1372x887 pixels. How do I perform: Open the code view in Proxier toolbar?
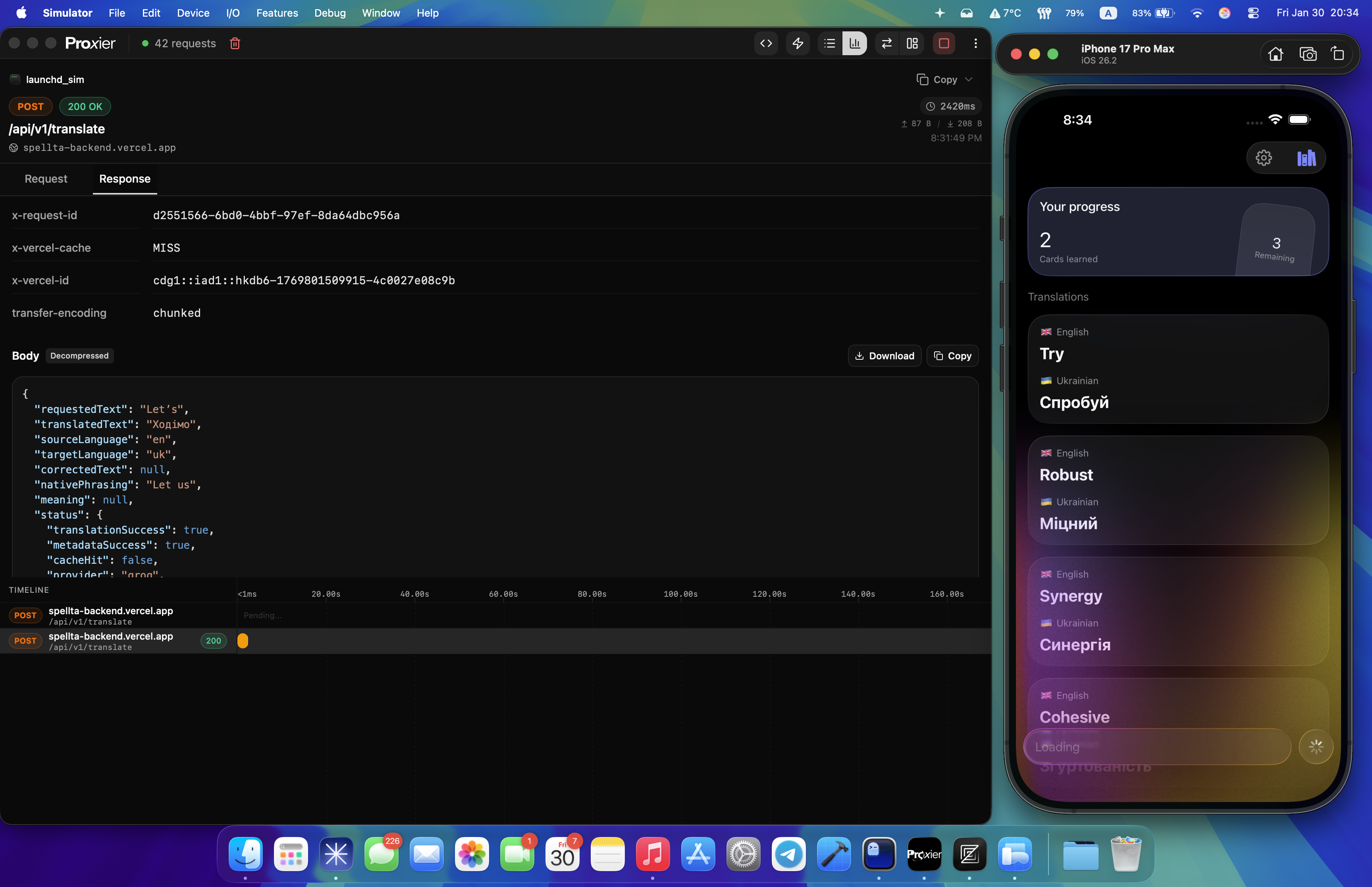[x=766, y=43]
